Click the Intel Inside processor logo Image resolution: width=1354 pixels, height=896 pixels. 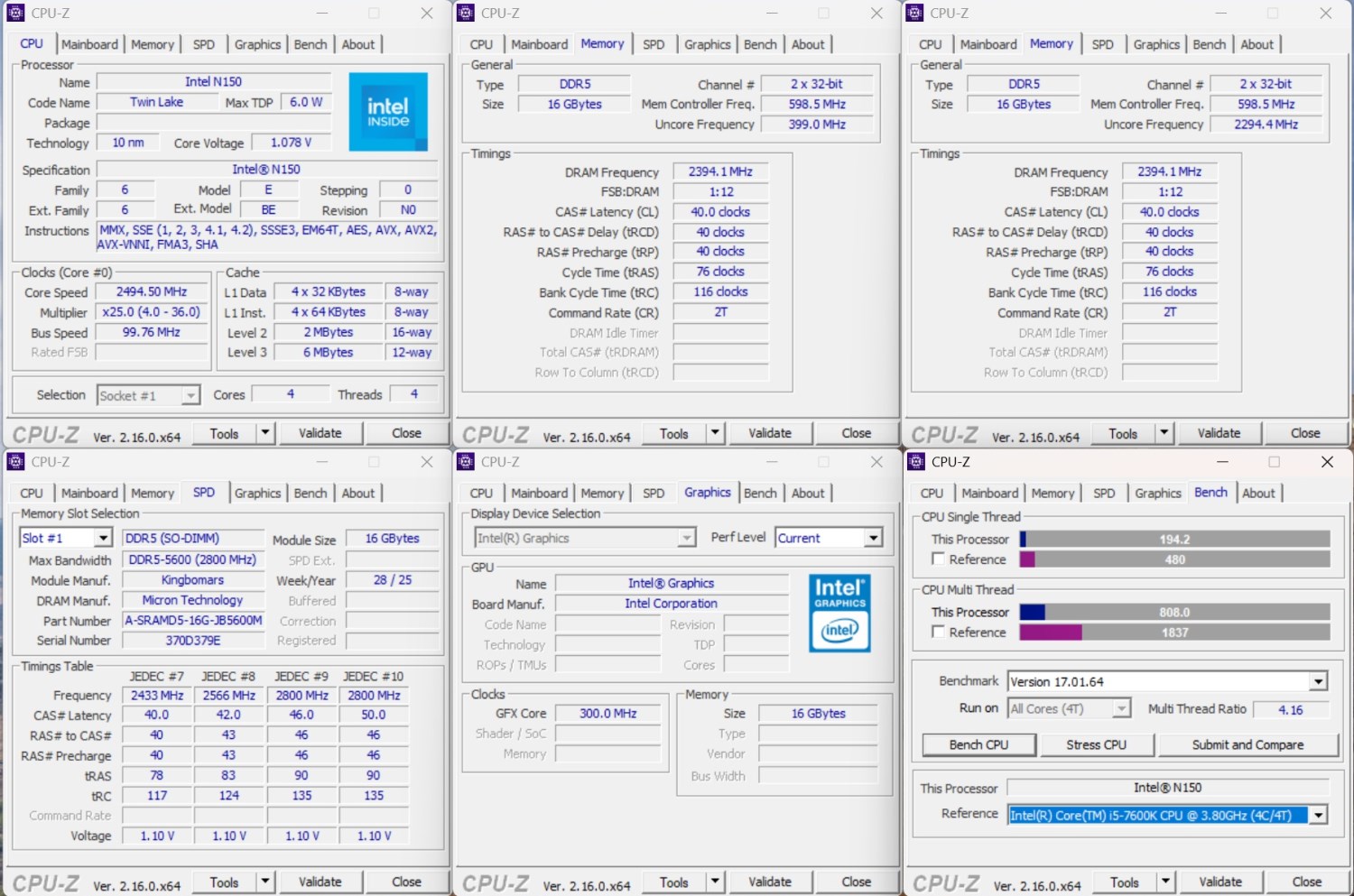click(388, 112)
